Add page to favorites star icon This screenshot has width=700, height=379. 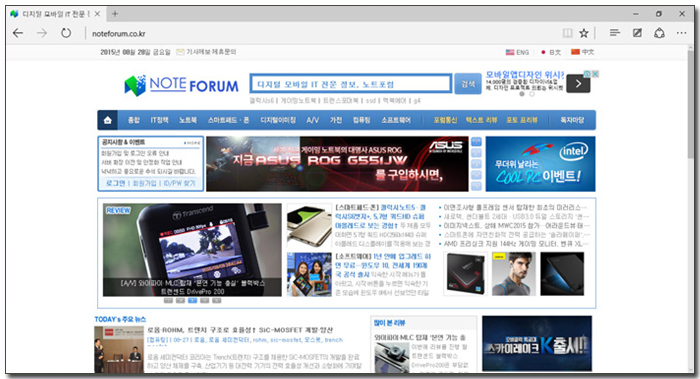coord(583,33)
